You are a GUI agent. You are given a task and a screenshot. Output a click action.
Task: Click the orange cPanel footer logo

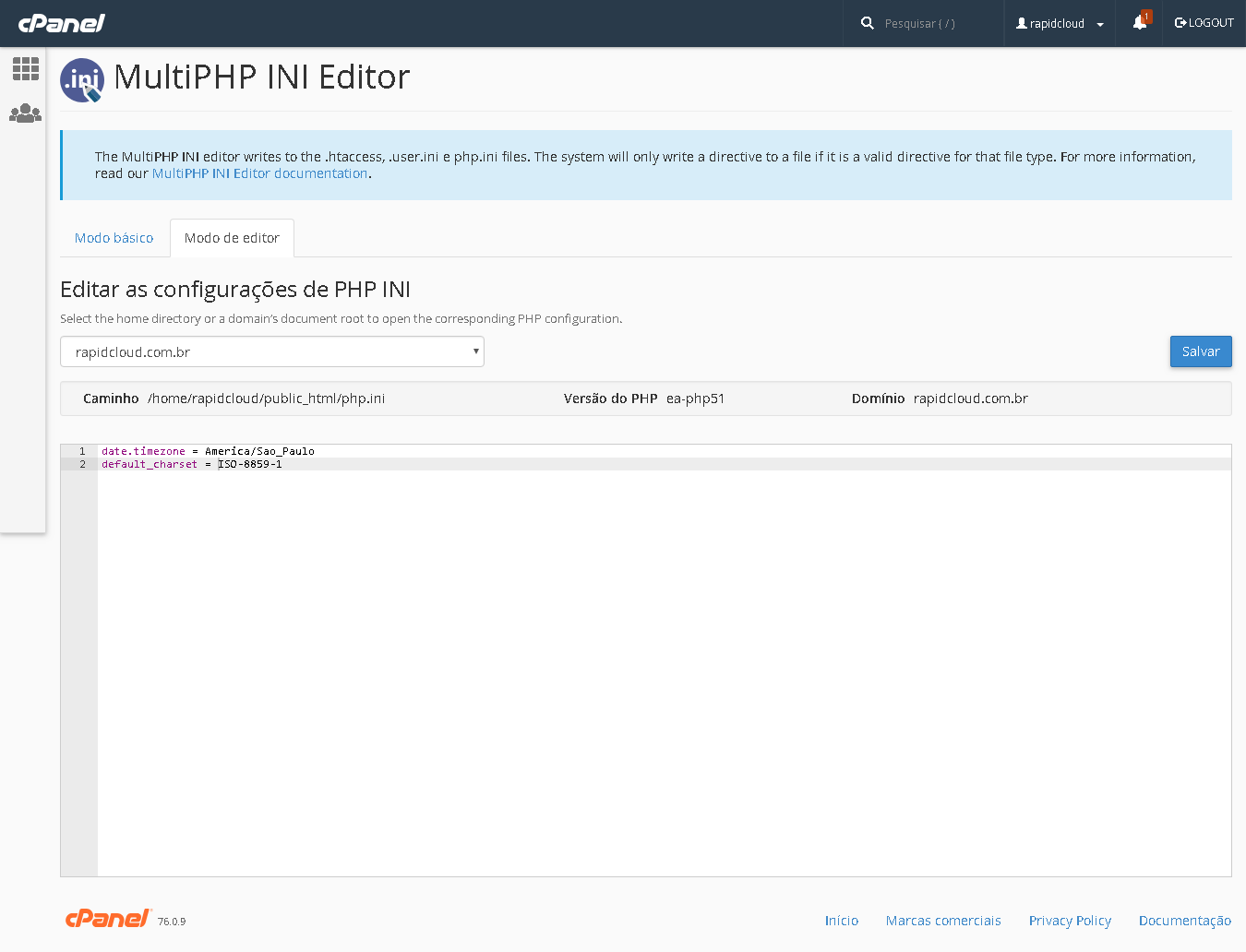coord(107,918)
